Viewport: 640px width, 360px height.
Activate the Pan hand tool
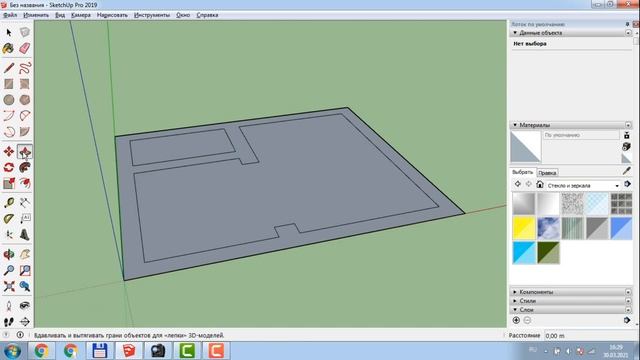tap(24, 254)
